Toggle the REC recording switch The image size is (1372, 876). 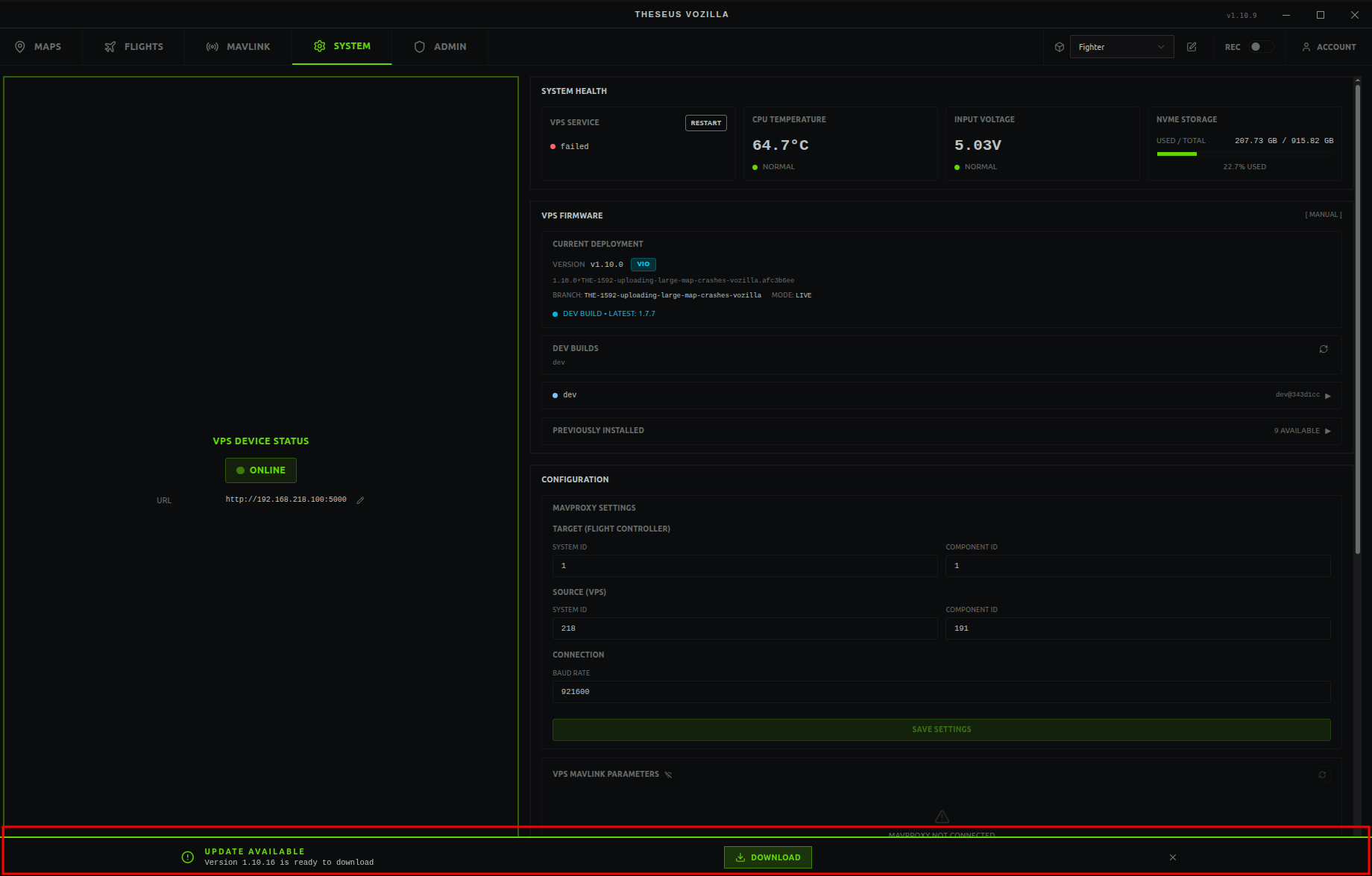point(1260,47)
